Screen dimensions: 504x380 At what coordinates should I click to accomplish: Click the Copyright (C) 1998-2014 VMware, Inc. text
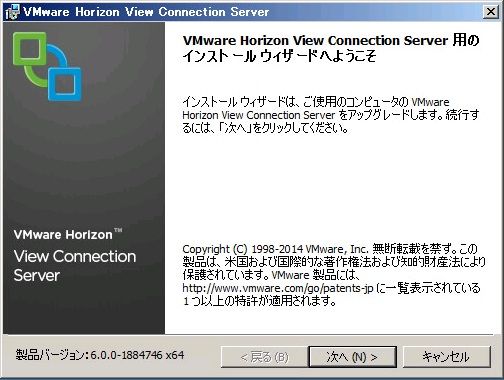click(276, 249)
